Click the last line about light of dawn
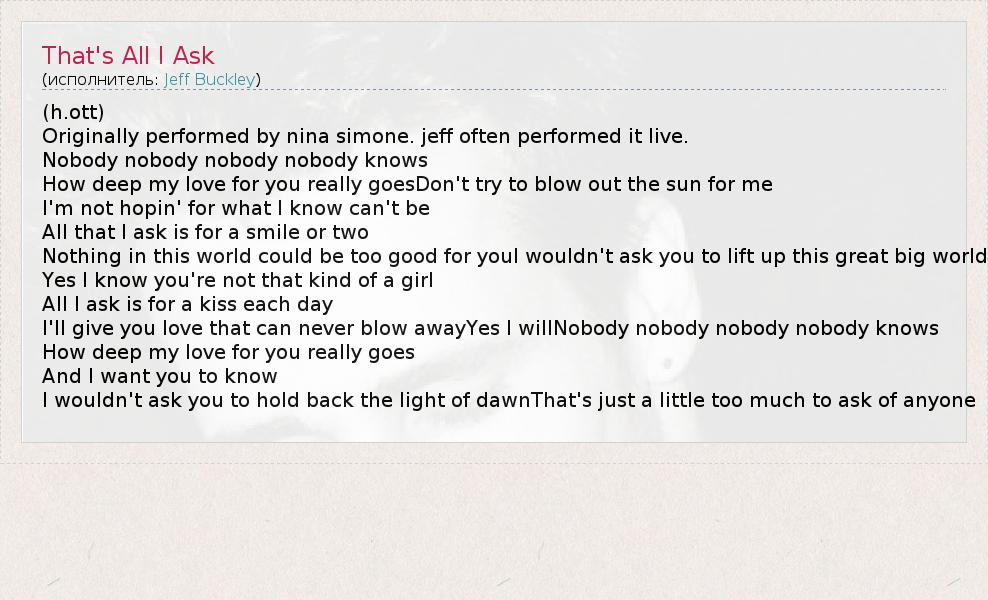Viewport: 988px width, 600px height. coord(508,400)
